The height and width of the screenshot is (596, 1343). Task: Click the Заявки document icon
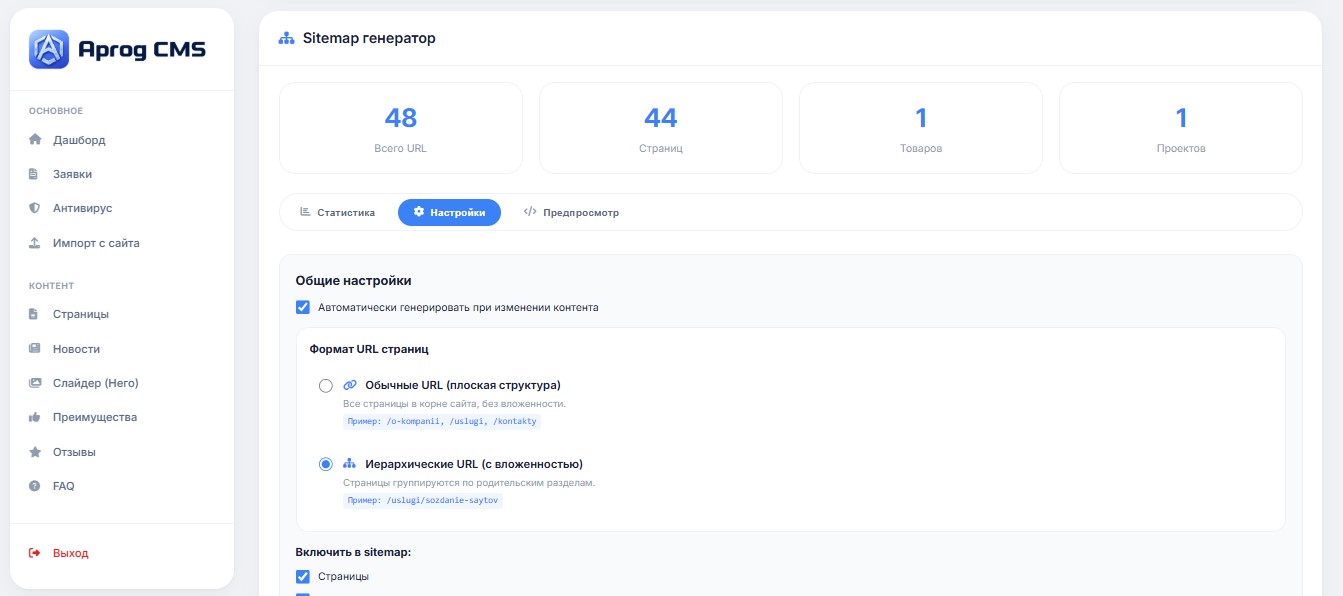click(35, 174)
